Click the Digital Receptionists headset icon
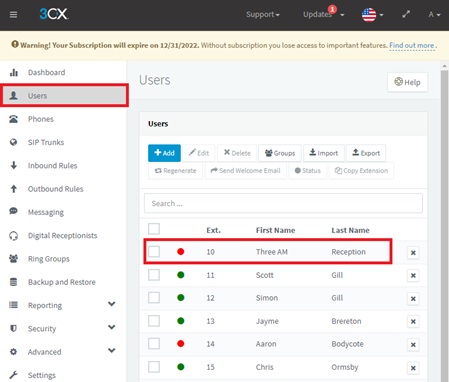449x382 pixels. click(x=13, y=236)
